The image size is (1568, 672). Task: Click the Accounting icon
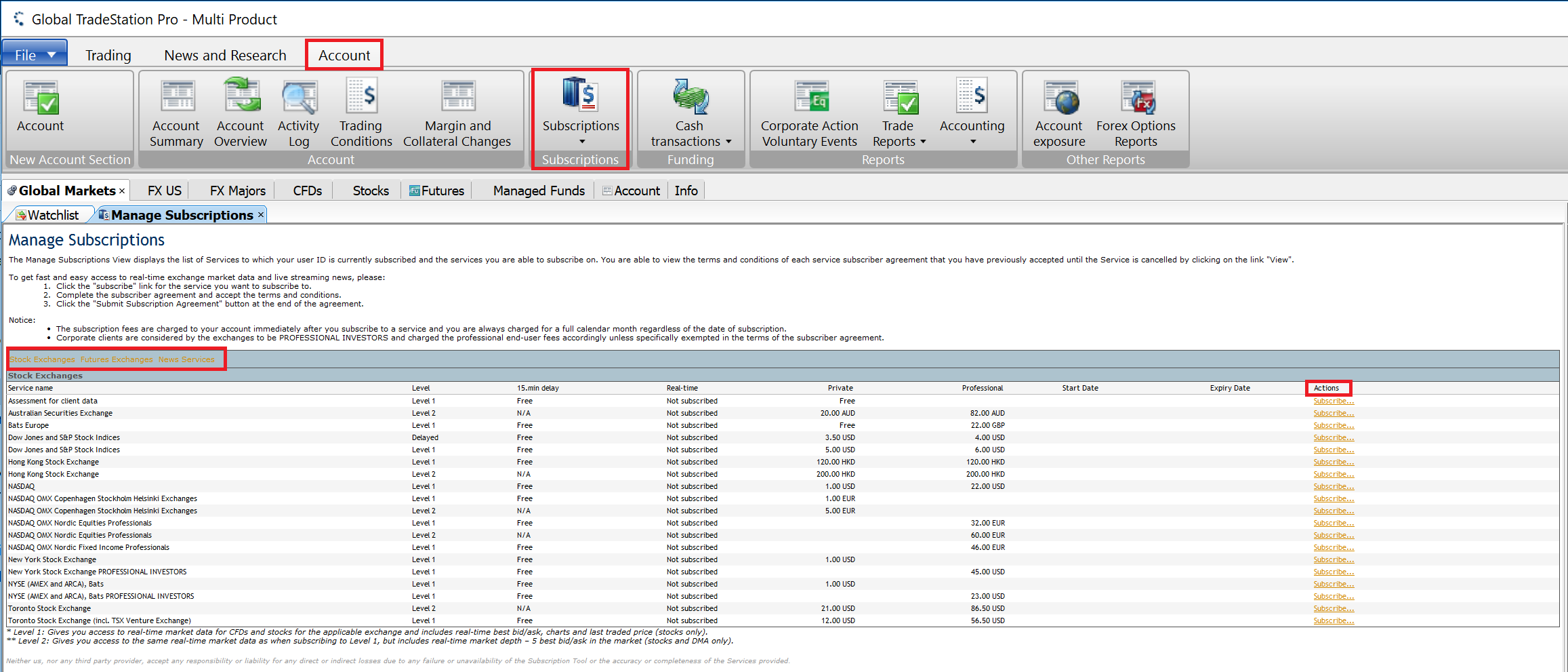point(972,95)
